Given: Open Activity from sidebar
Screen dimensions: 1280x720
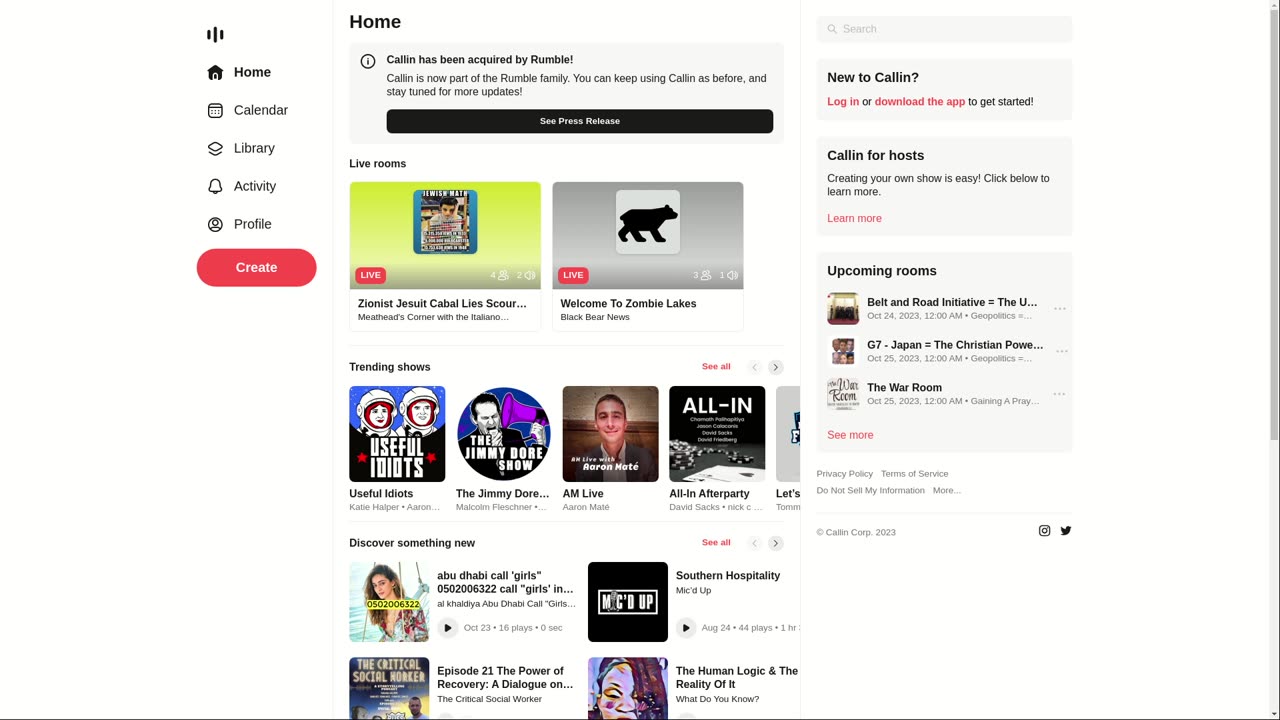Looking at the screenshot, I should click(x=256, y=186).
